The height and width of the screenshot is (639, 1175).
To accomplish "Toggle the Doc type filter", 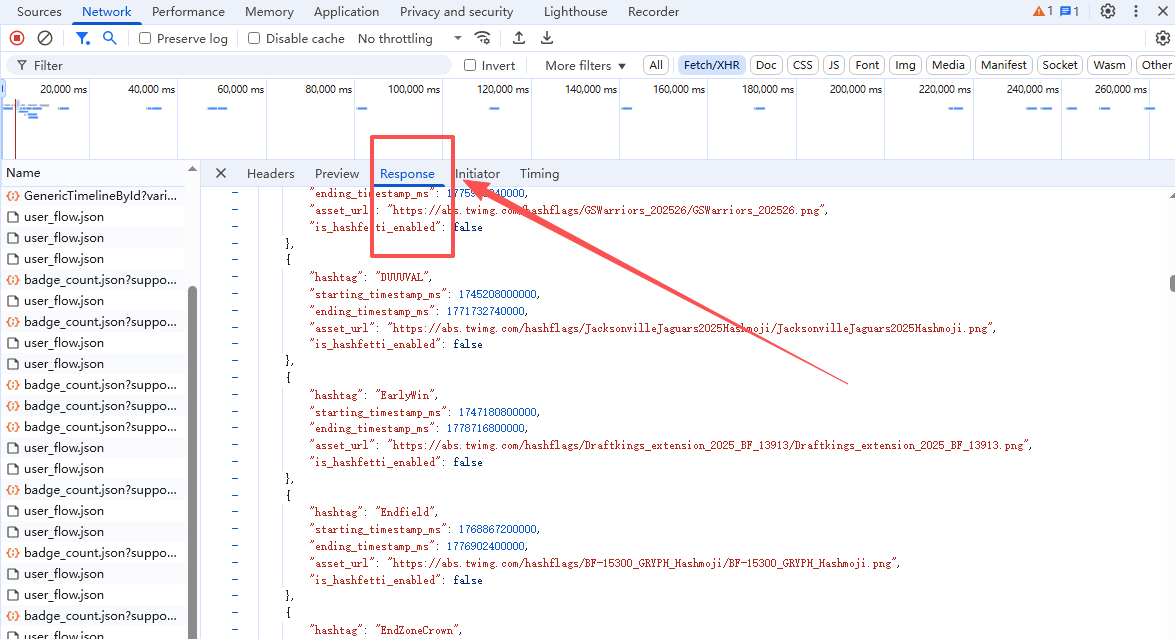I will pyautogui.click(x=766, y=65).
